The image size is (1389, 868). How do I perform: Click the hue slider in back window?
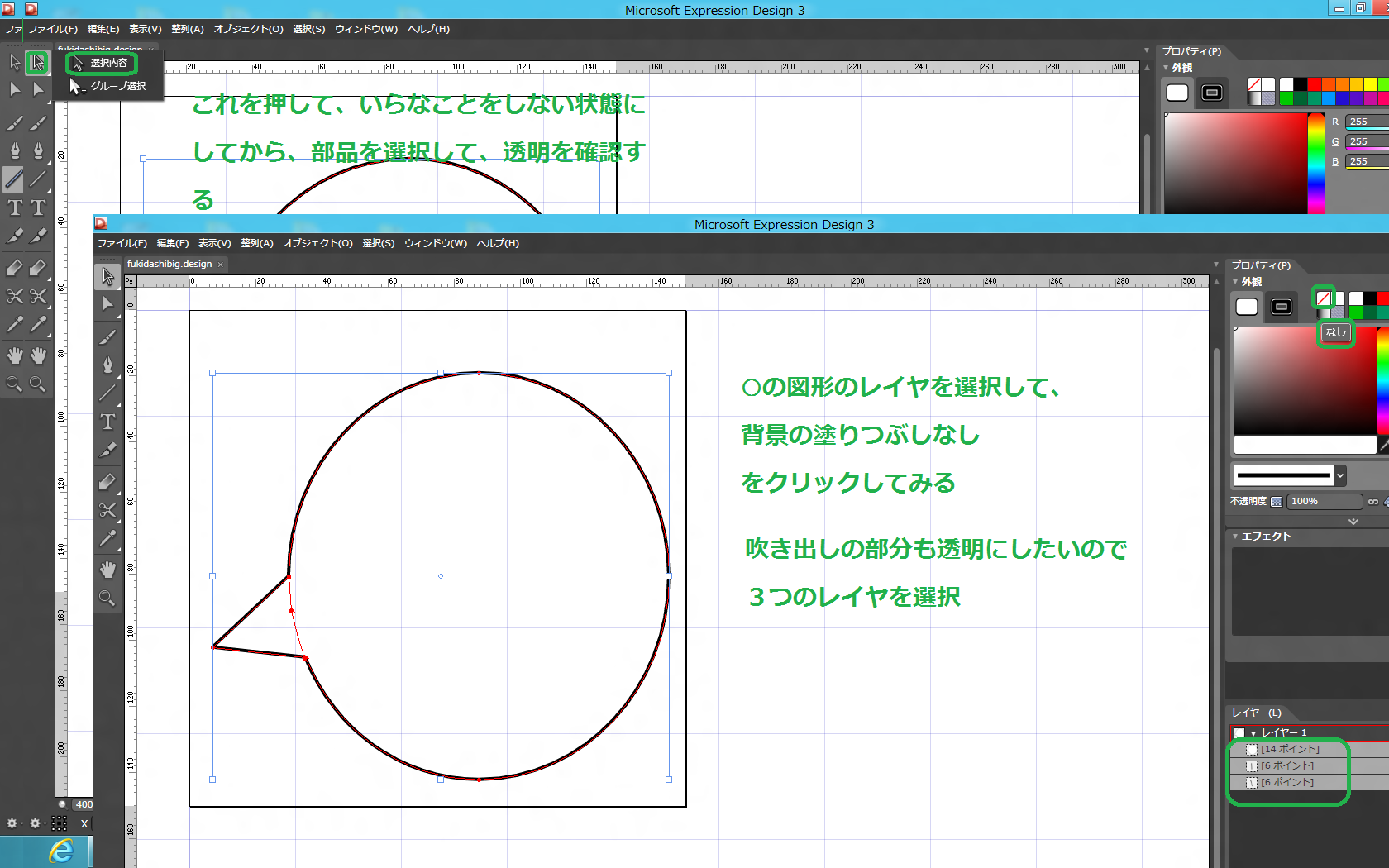tap(1315, 163)
